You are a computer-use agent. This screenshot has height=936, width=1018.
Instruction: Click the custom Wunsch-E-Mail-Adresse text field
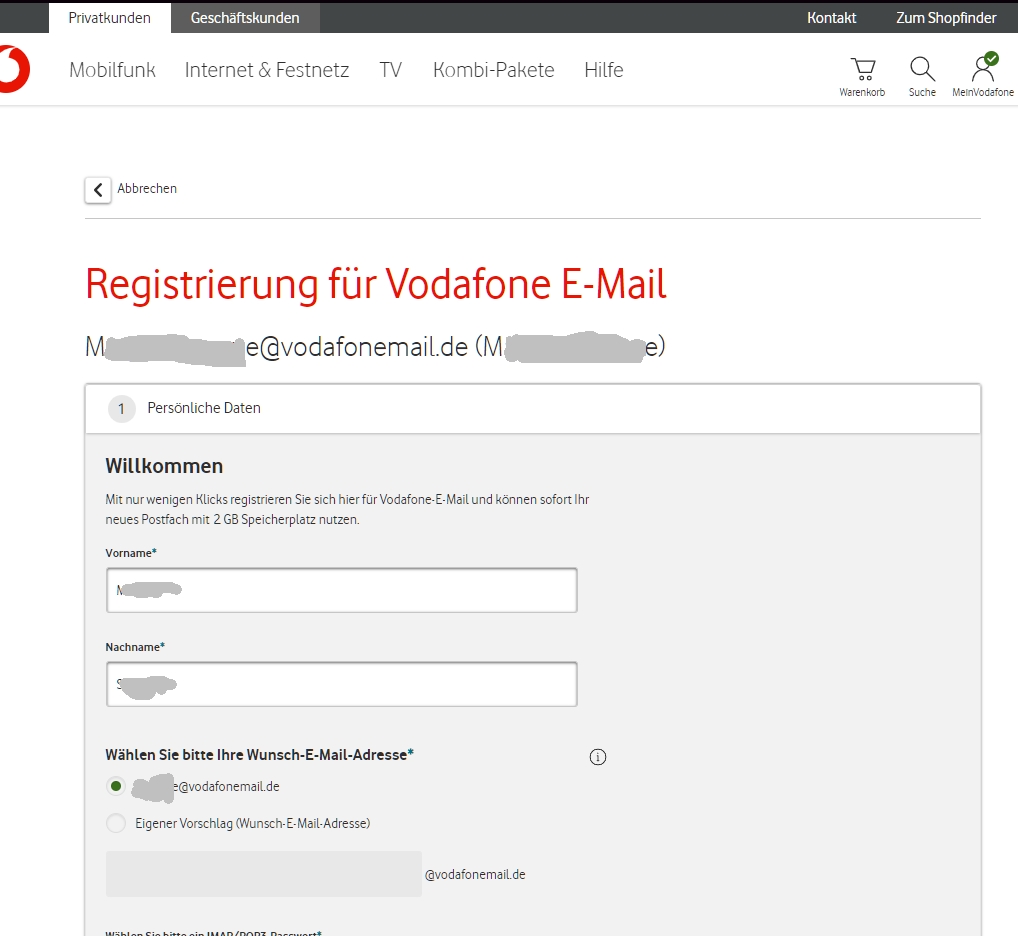[x=264, y=874]
